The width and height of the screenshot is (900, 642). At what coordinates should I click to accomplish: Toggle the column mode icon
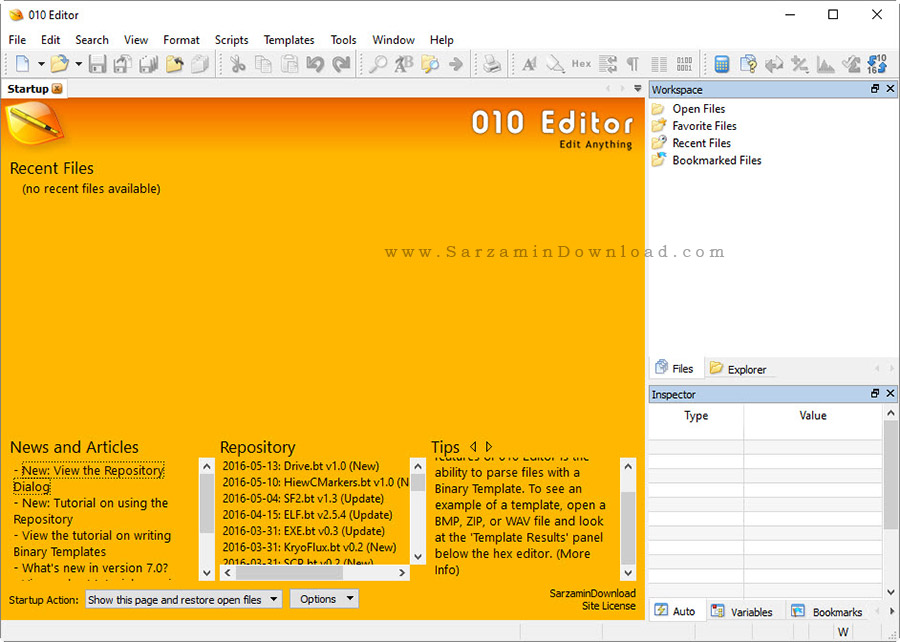[659, 64]
